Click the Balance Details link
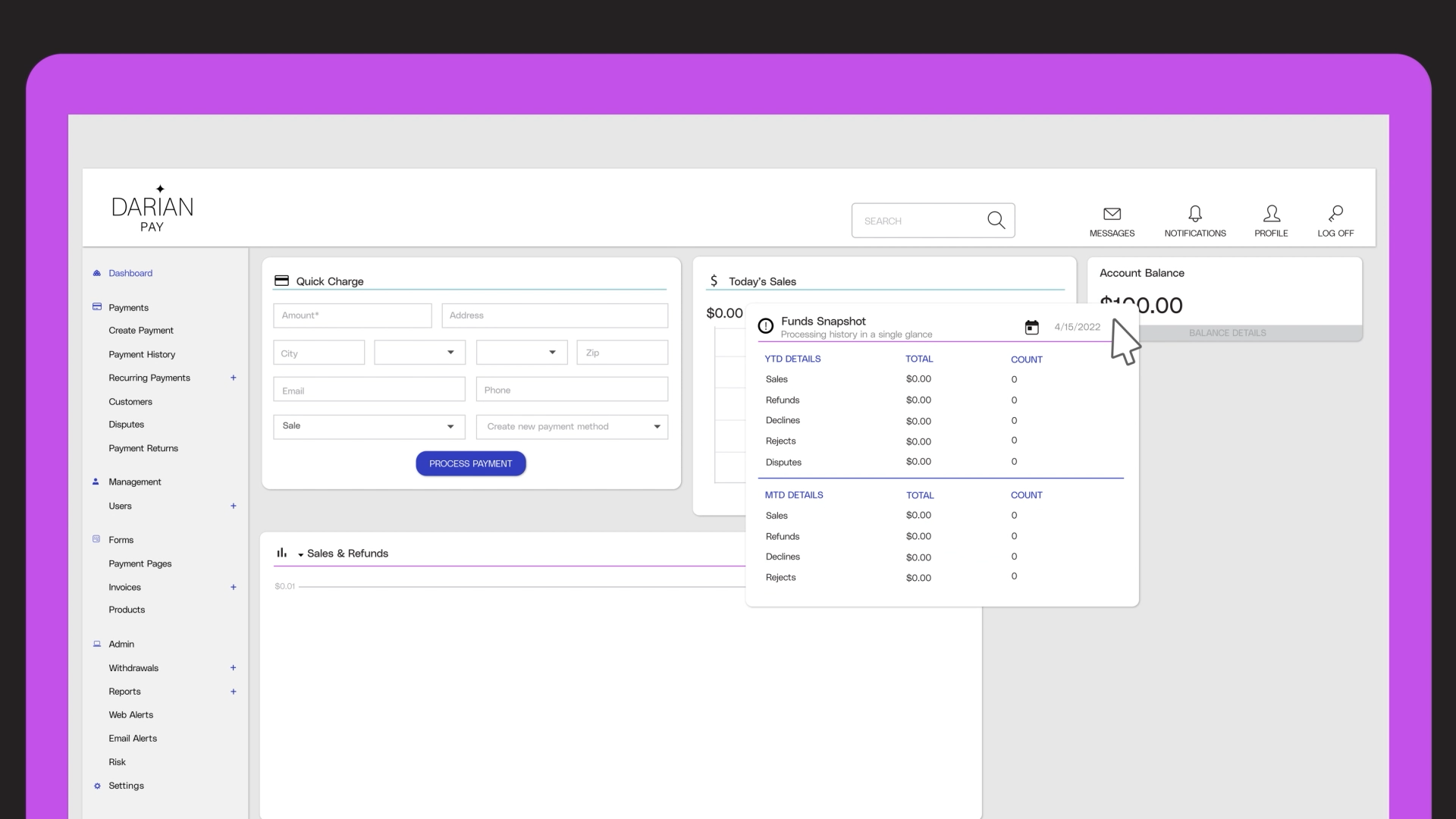 [1227, 333]
